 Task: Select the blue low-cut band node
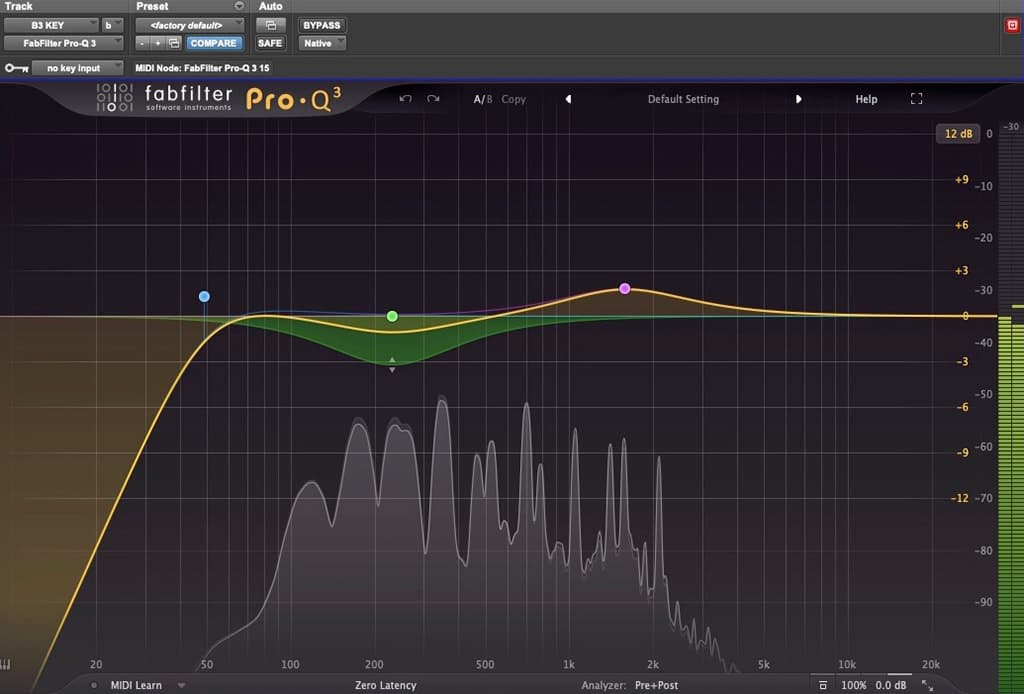204,296
